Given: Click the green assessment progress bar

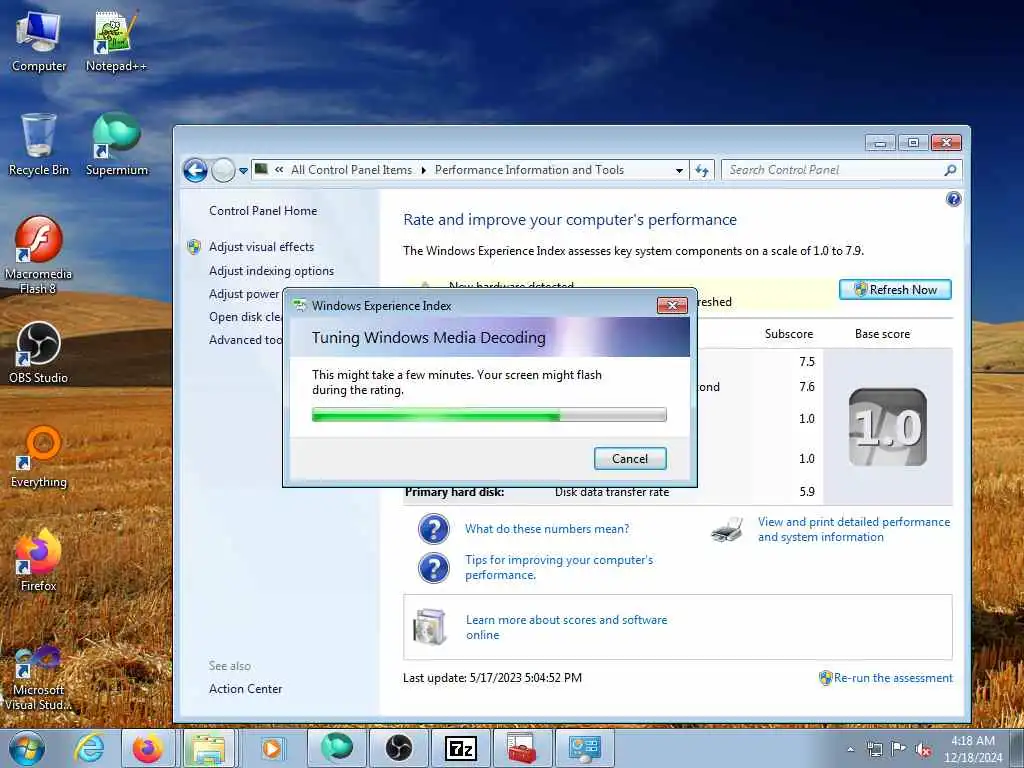Looking at the screenshot, I should coord(489,415).
